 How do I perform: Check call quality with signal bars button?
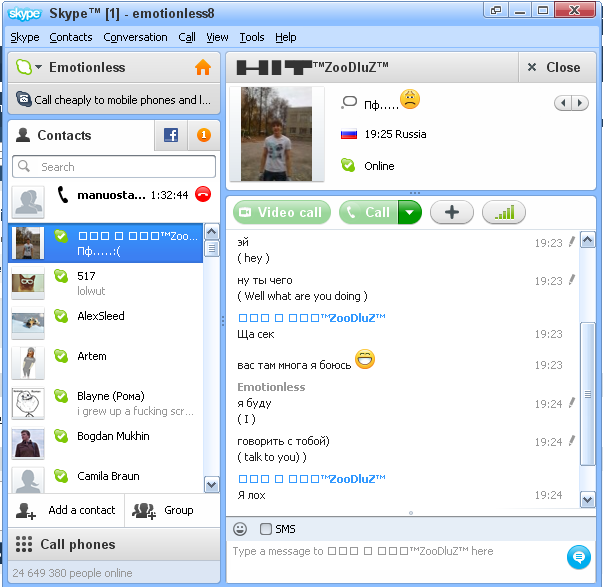(504, 212)
